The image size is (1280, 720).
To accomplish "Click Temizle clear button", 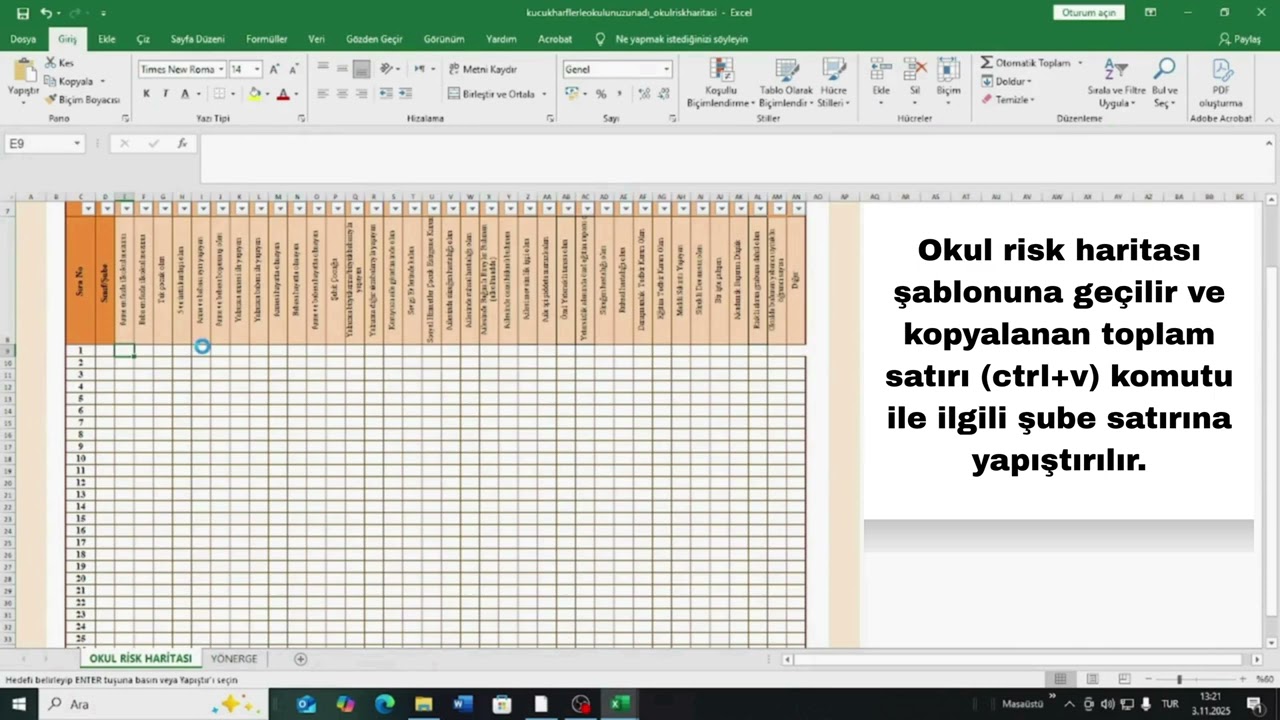I will click(x=1008, y=99).
